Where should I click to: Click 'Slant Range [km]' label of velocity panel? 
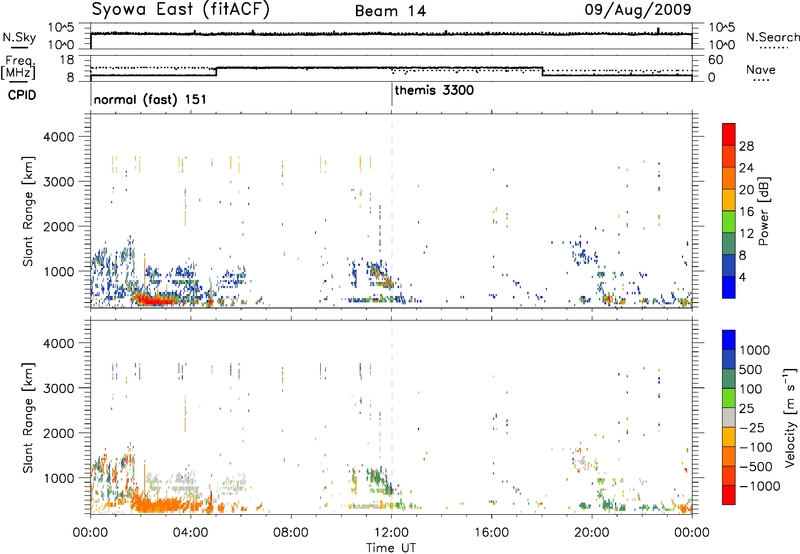click(x=28, y=417)
